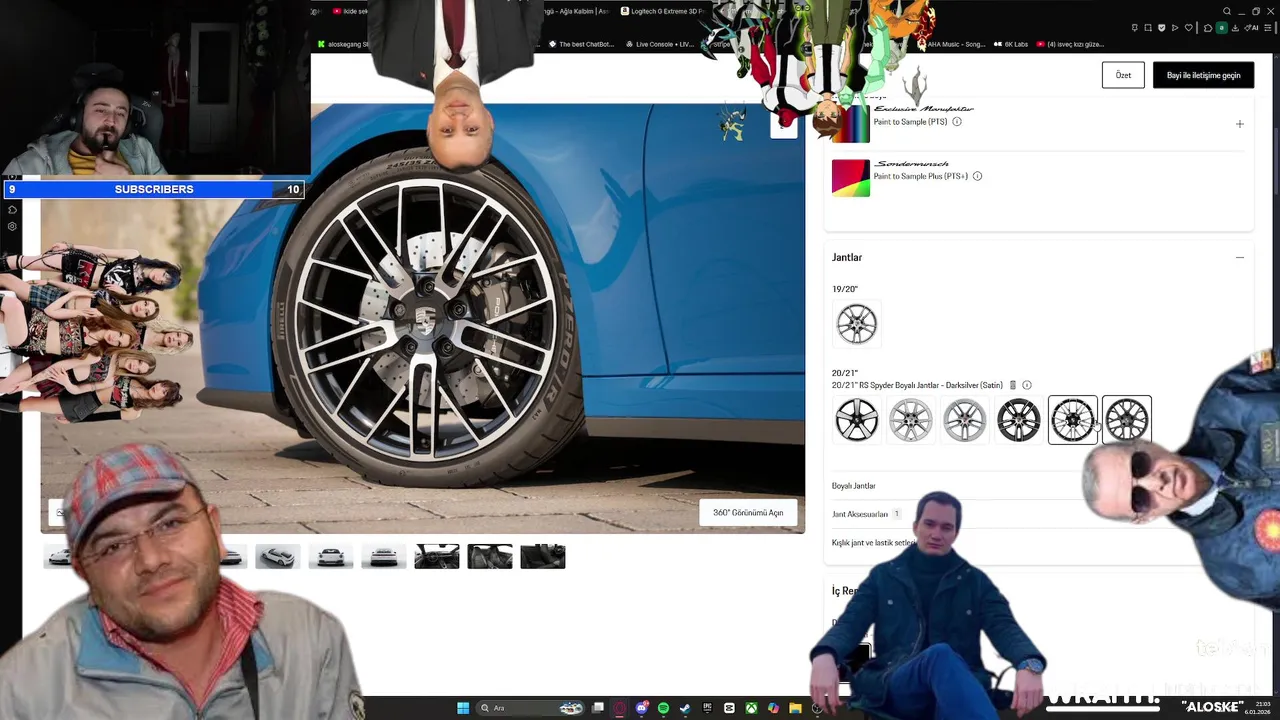The width and height of the screenshot is (1280, 720).
Task: Open Epic Games Launcher from the taskbar
Action: tap(707, 708)
